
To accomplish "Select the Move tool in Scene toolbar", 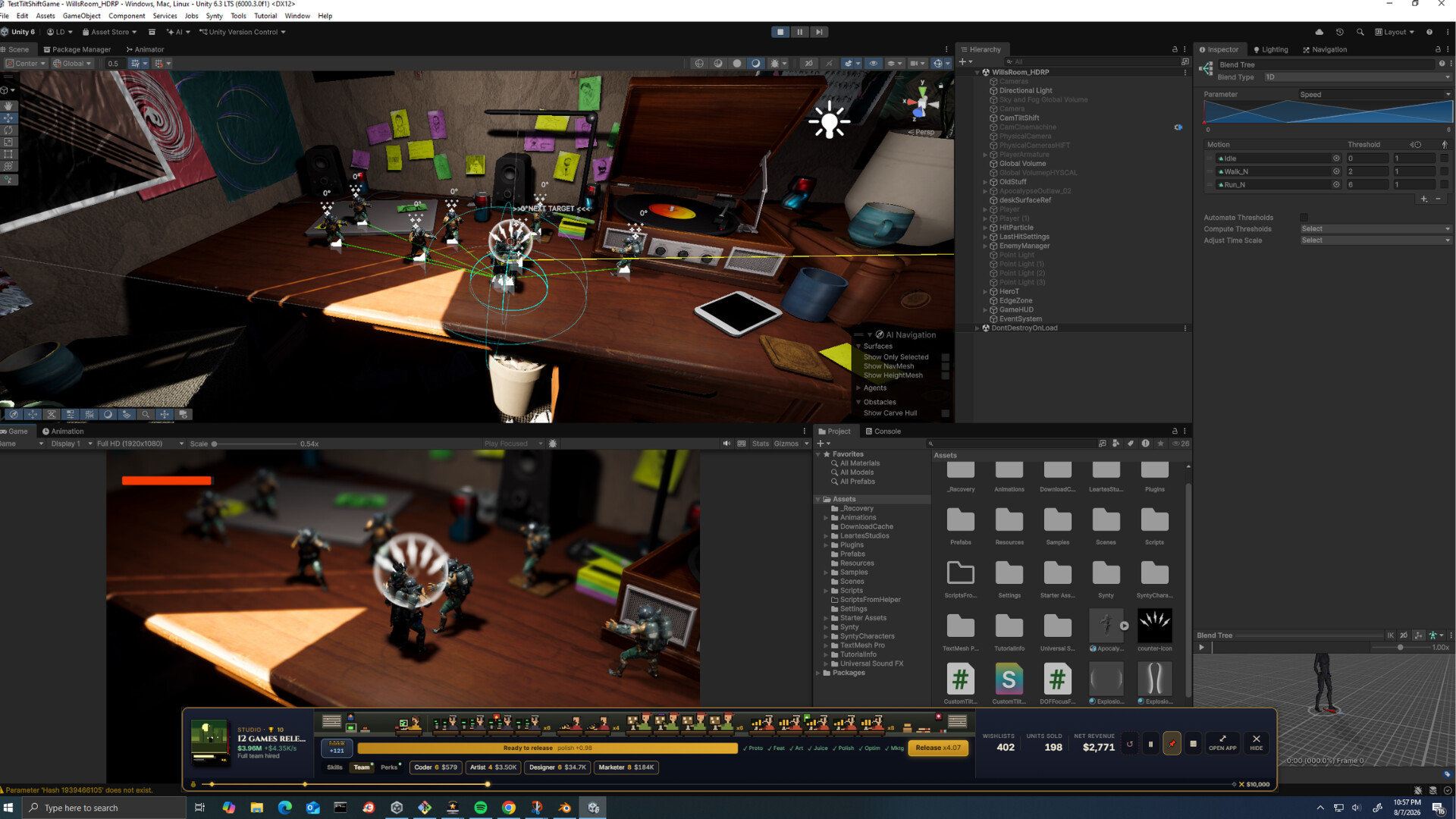I will coord(8,118).
